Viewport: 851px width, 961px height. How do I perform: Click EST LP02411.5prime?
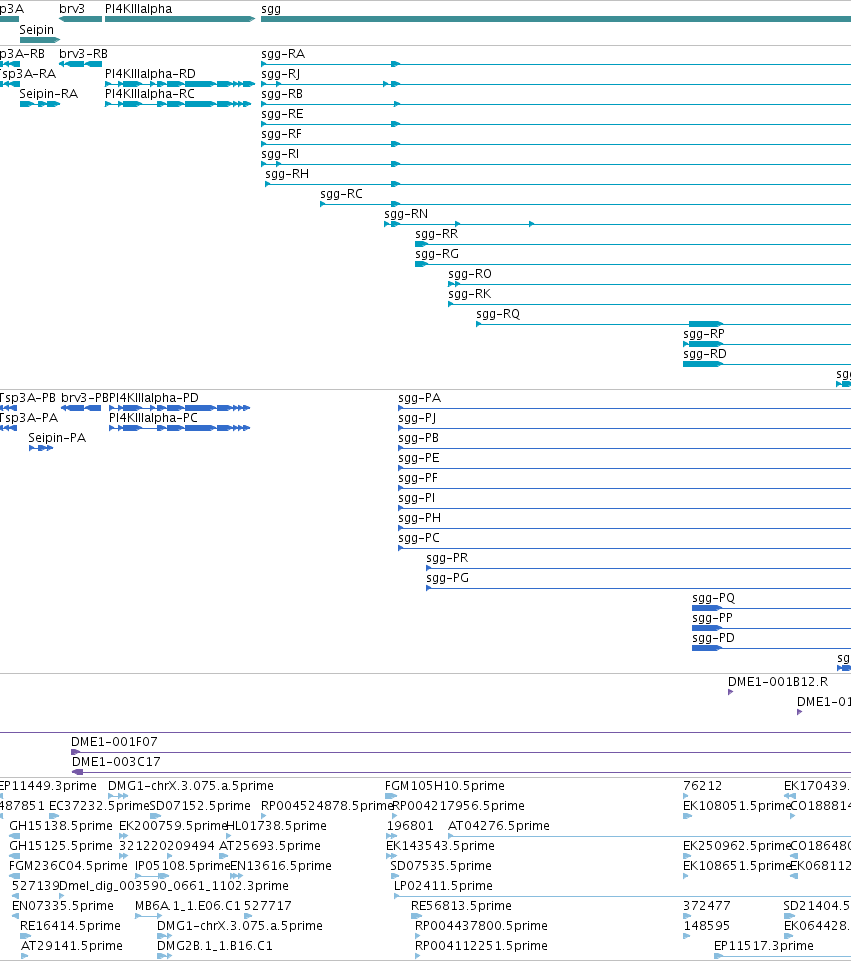click(x=622, y=896)
